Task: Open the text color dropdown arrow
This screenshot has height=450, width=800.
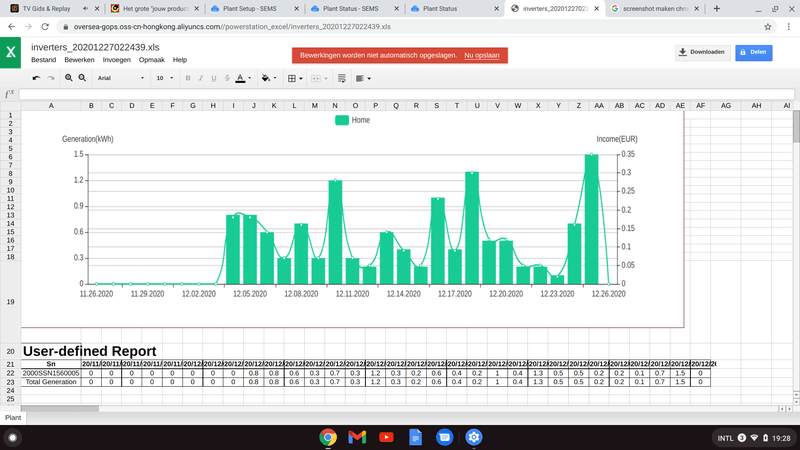Action: click(x=249, y=78)
